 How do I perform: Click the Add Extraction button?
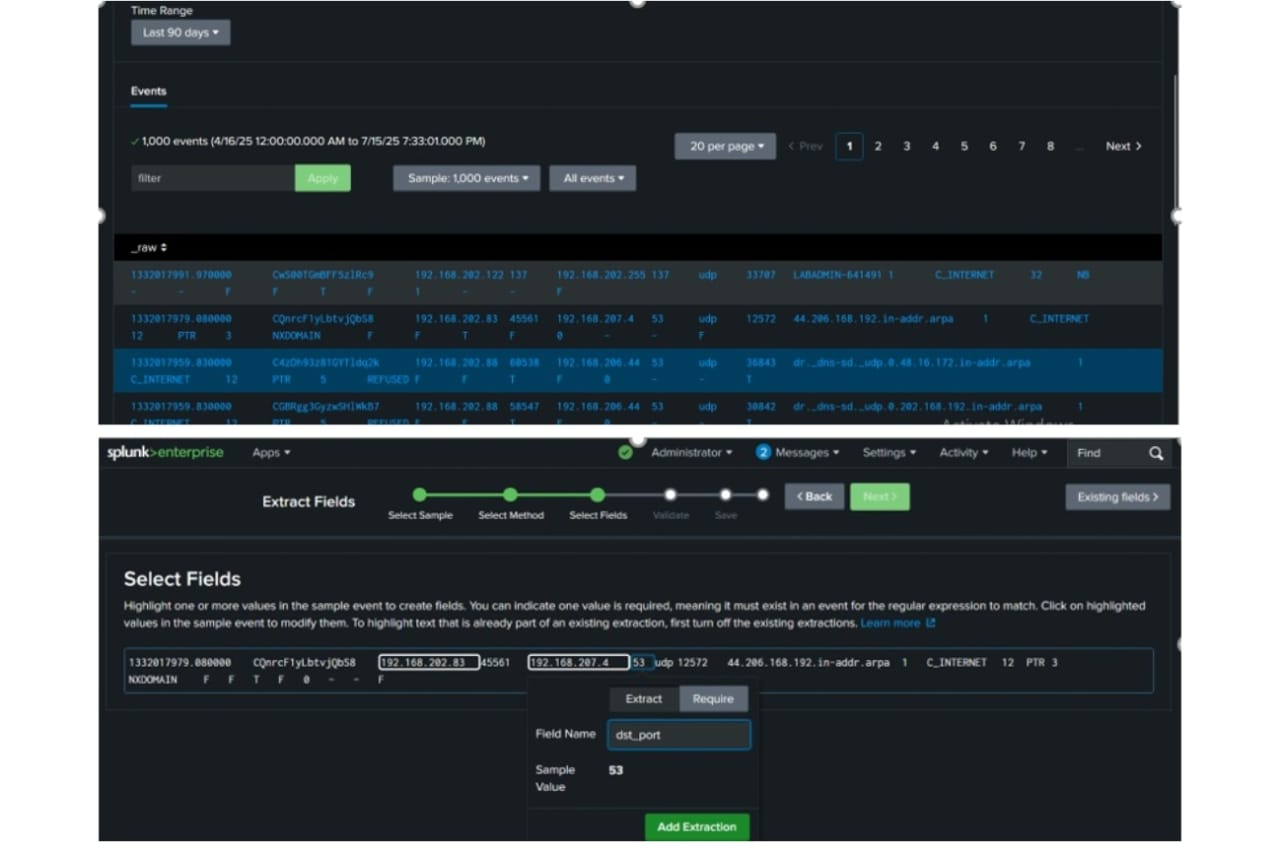[x=697, y=827]
